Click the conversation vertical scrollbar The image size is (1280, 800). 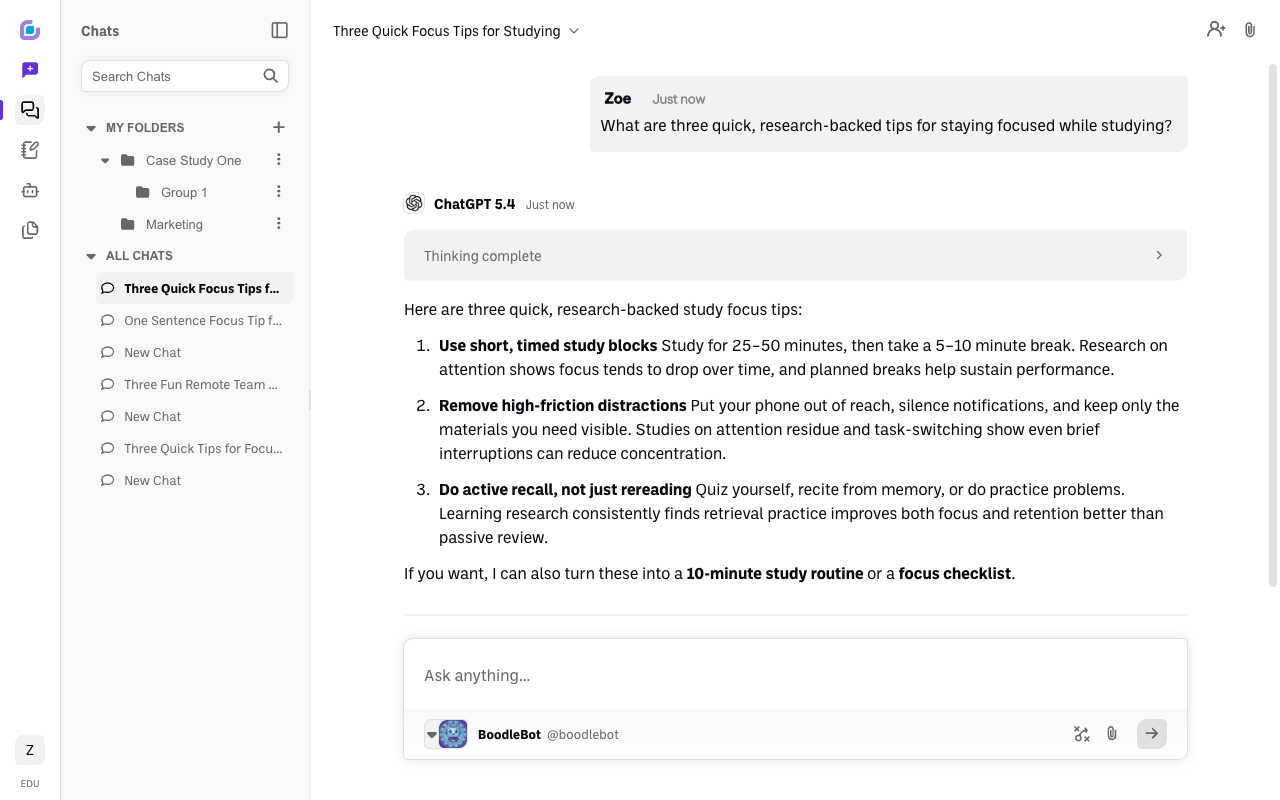pos(1272,325)
